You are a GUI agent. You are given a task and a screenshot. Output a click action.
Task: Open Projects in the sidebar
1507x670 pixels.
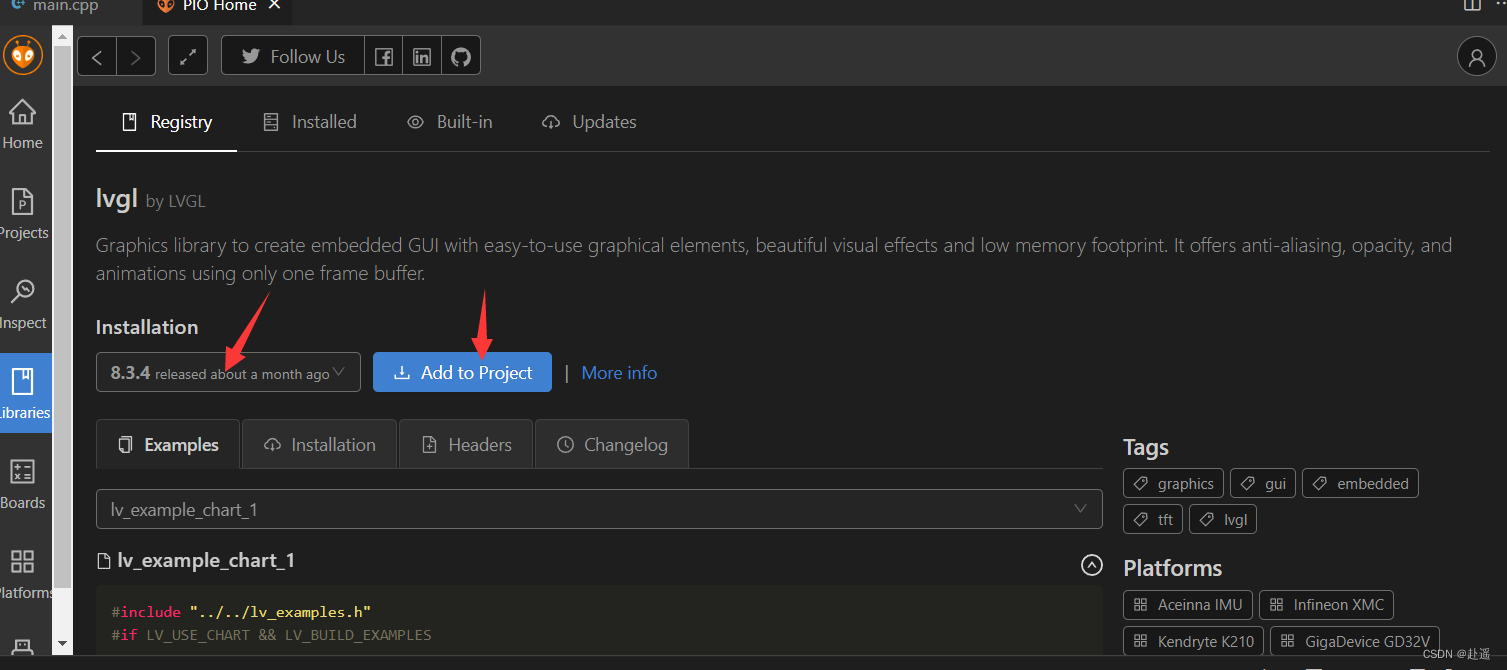[22, 214]
